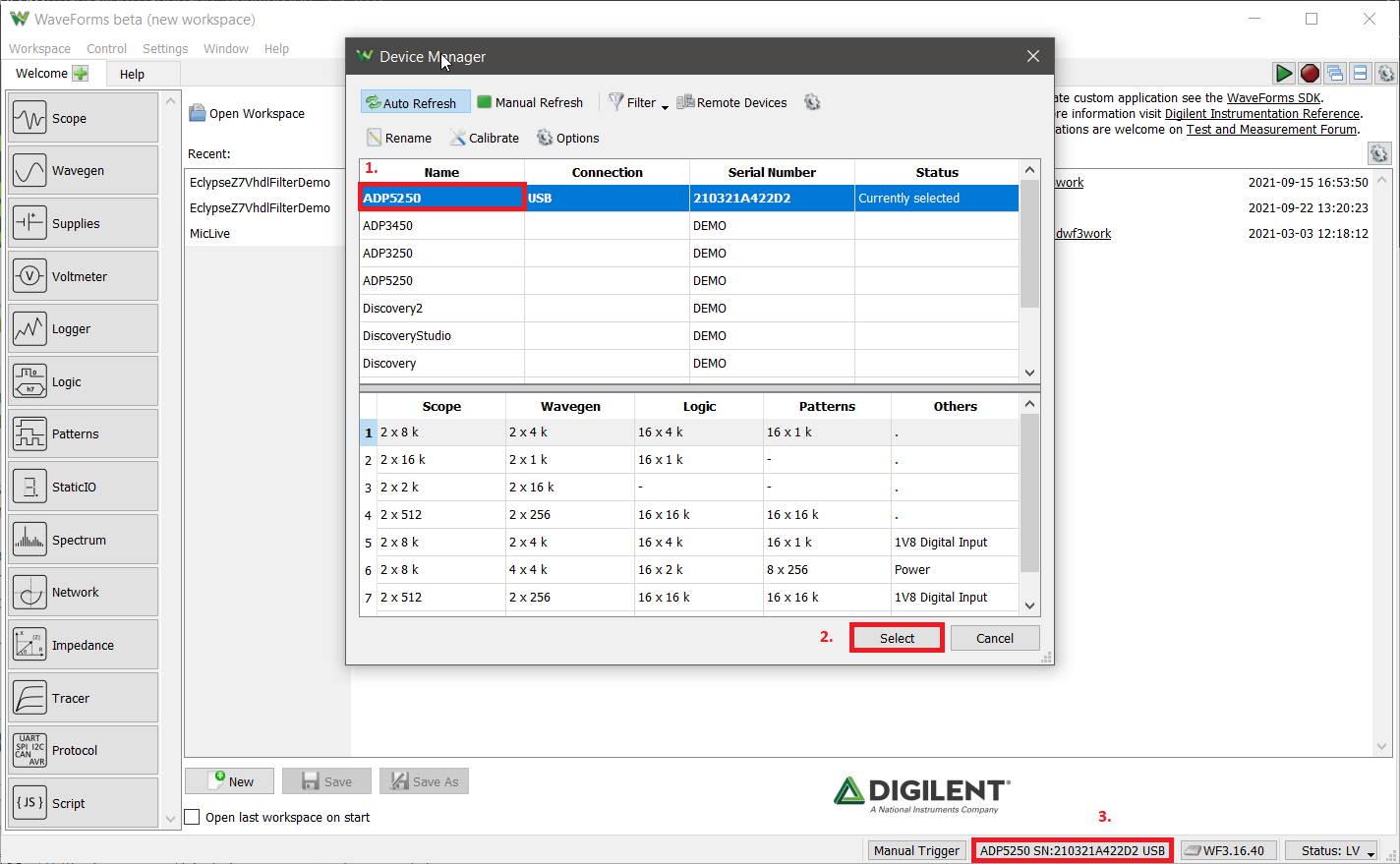This screenshot has height=864, width=1400.
Task: Open the Script editor instrument
Action: tap(83, 803)
